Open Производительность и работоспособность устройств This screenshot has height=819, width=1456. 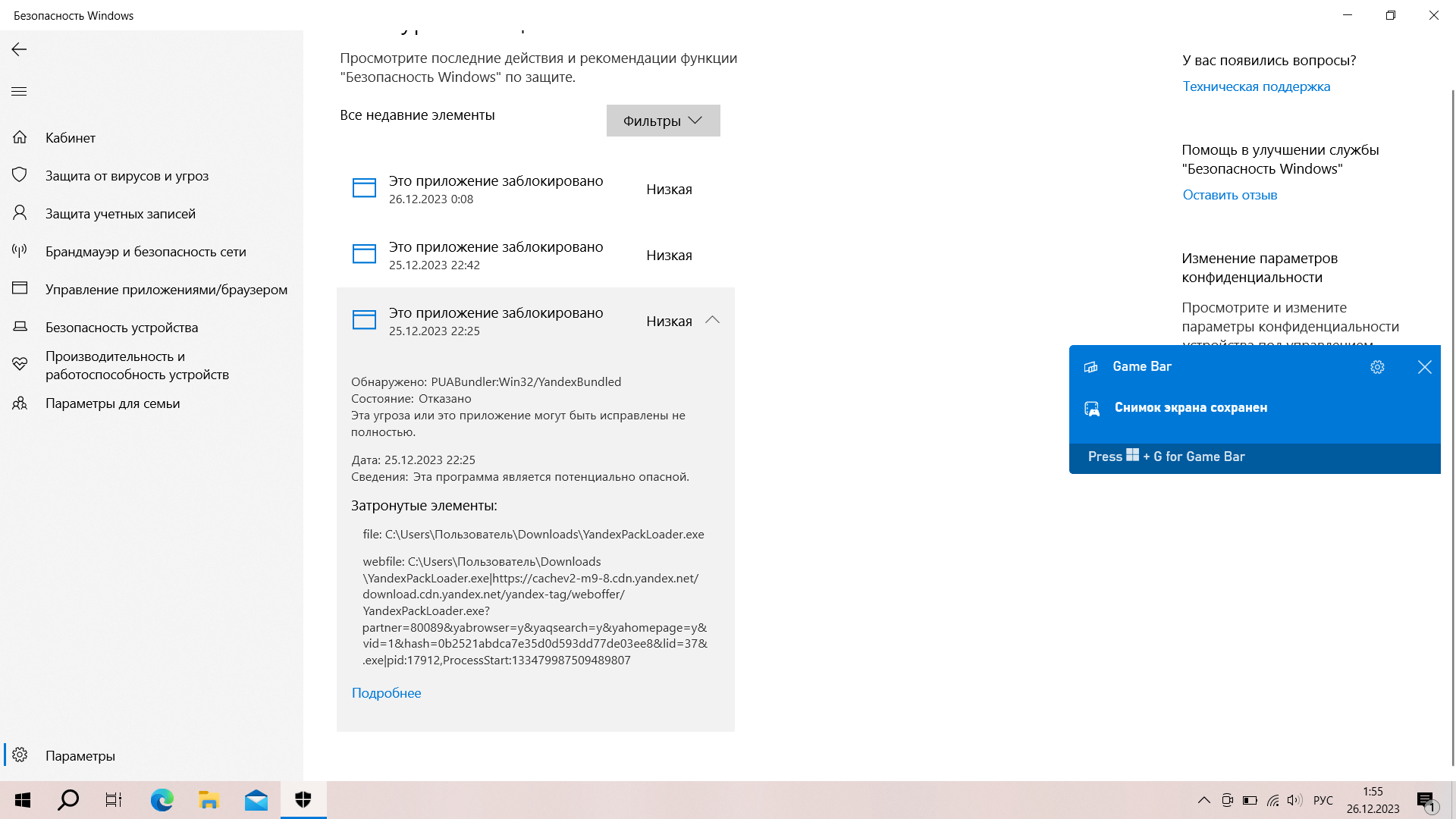152,365
